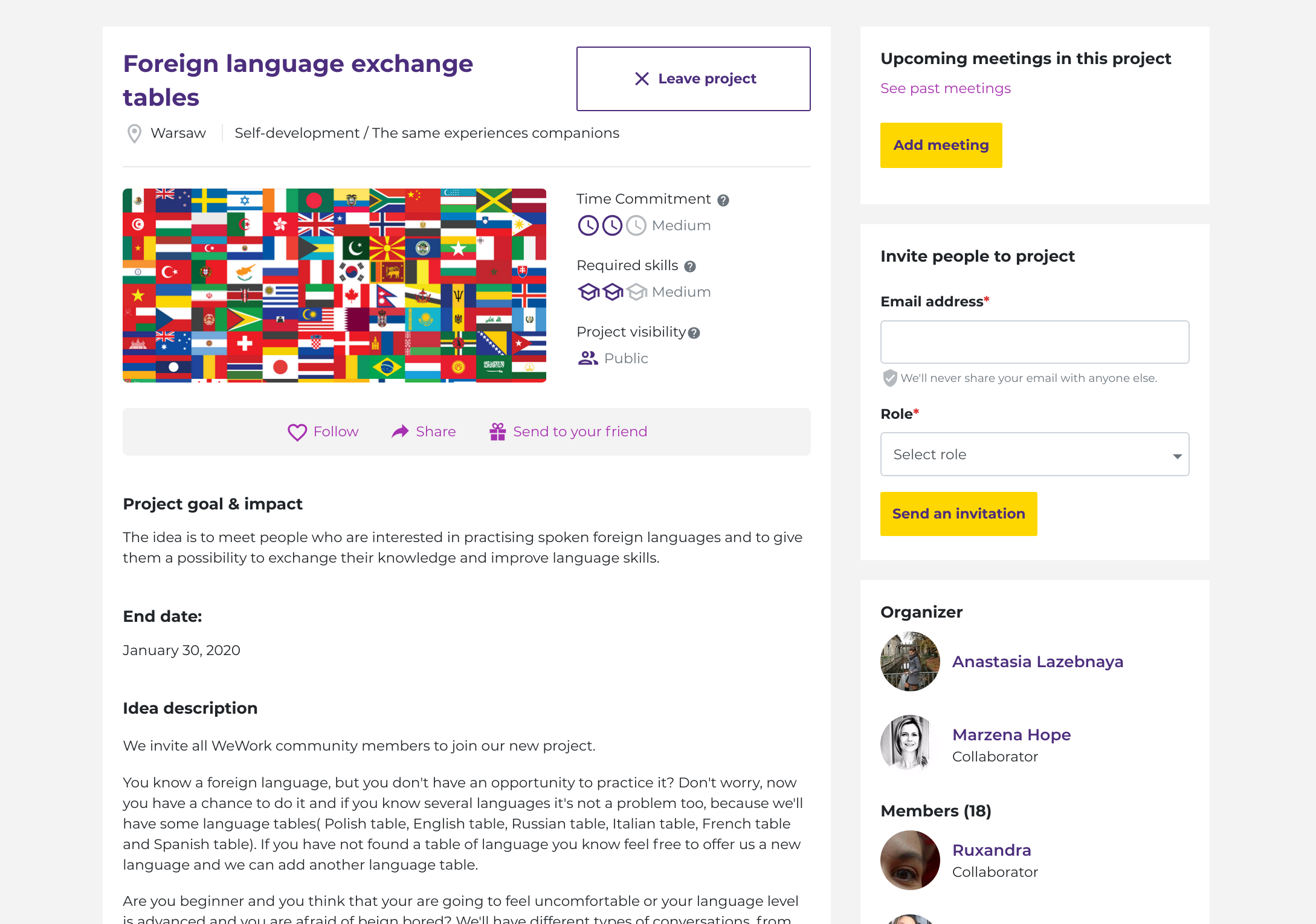
Task: Click the Leave project button
Action: [693, 79]
